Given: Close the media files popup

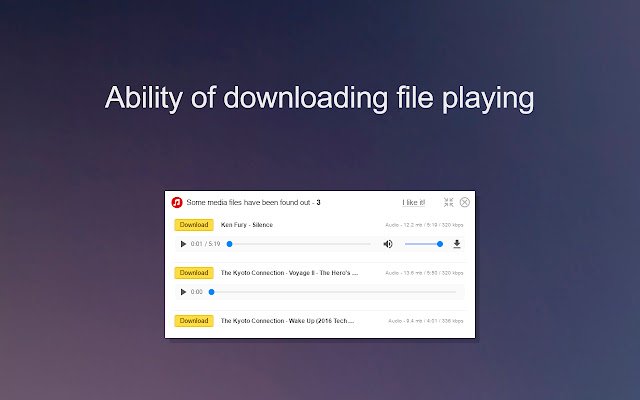Looking at the screenshot, I should [464, 202].
